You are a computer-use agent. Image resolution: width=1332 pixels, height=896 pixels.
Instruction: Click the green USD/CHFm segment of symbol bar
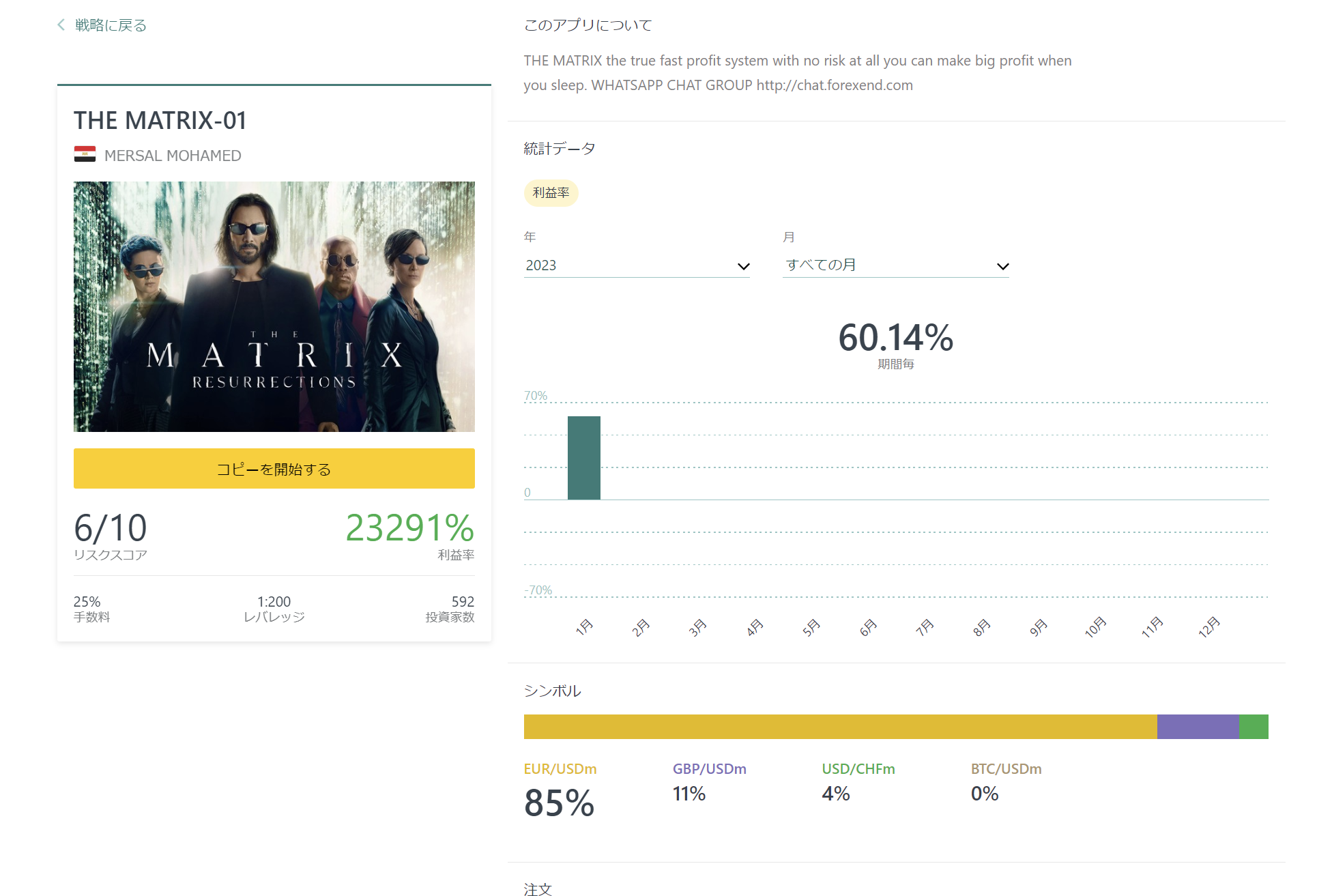pyautogui.click(x=1254, y=727)
